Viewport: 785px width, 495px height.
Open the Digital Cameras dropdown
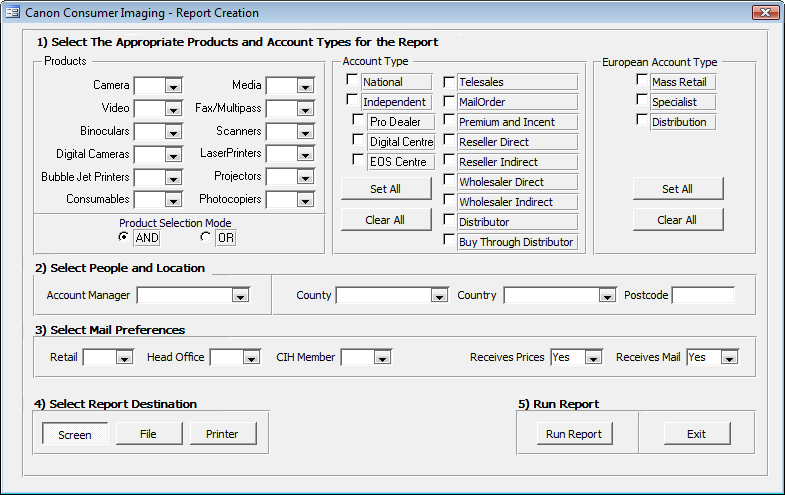pyautogui.click(x=173, y=155)
